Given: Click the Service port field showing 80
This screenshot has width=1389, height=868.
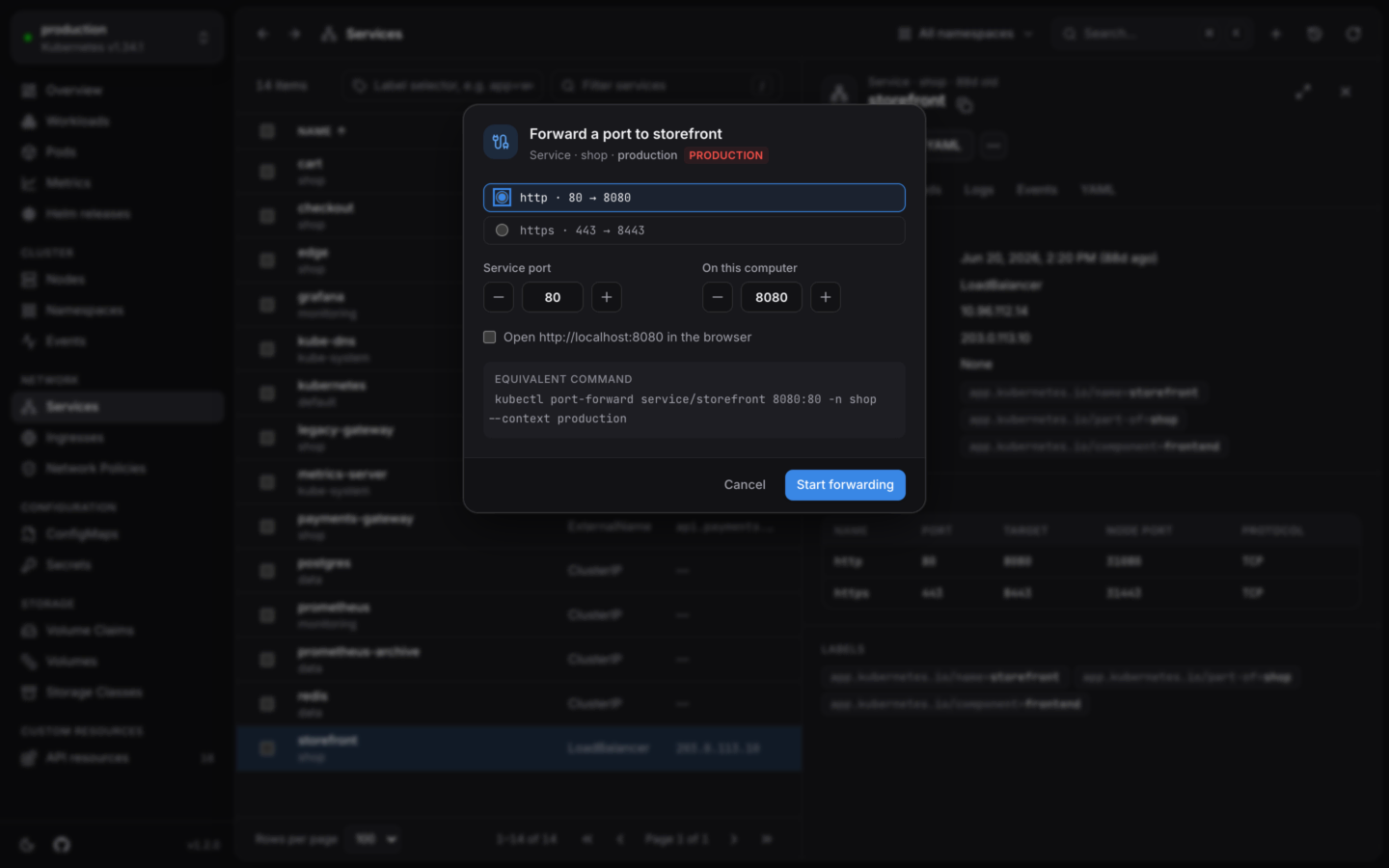Looking at the screenshot, I should tap(553, 297).
